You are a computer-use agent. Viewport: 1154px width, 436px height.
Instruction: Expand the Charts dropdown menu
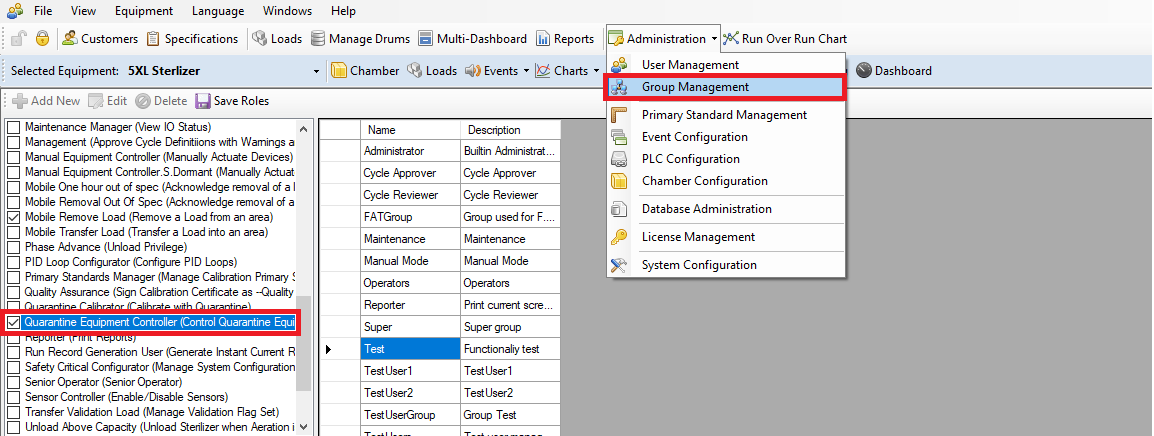596,71
